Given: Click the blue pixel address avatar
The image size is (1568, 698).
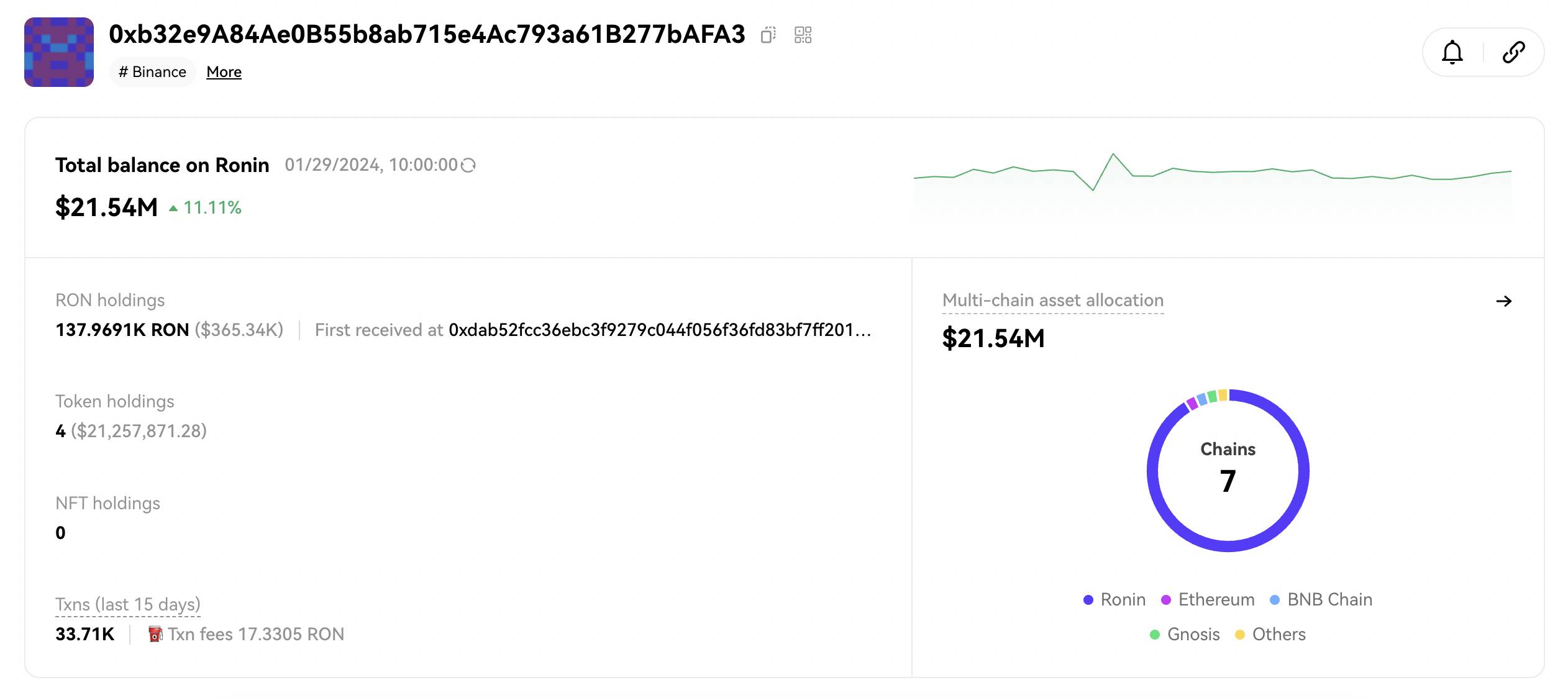Looking at the screenshot, I should tap(59, 52).
